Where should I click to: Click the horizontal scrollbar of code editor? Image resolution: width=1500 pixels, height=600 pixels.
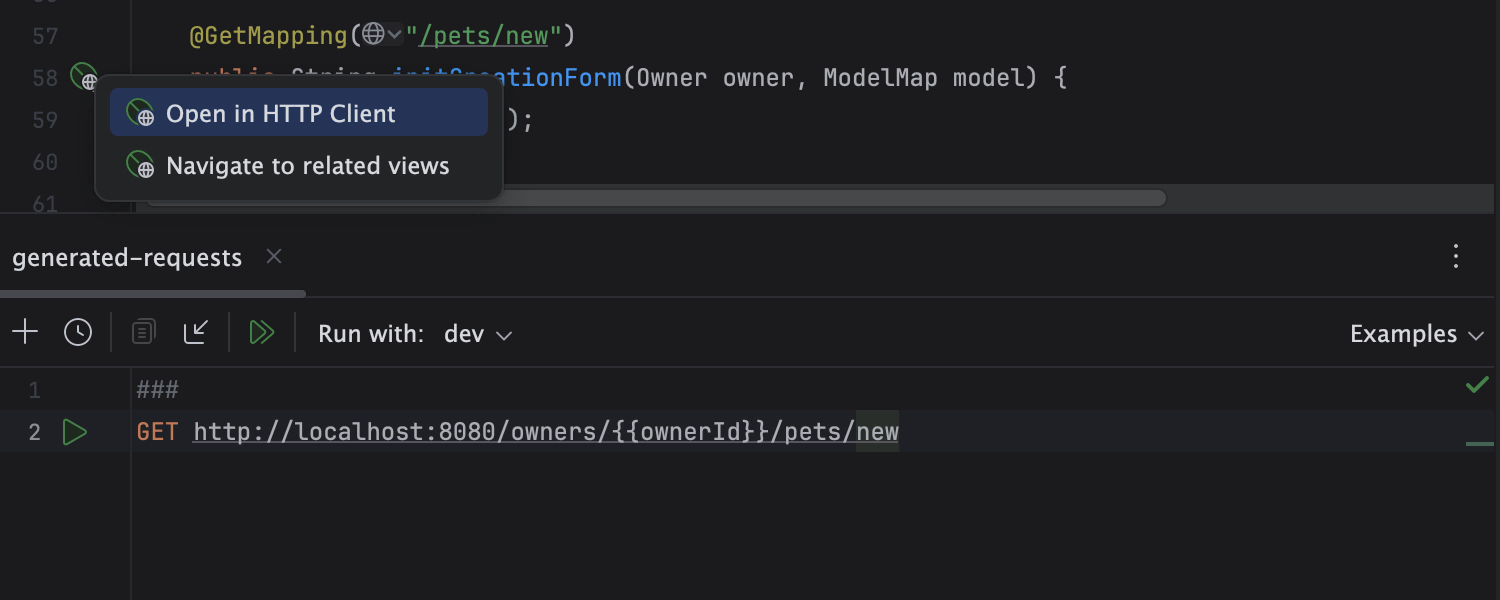(x=657, y=198)
